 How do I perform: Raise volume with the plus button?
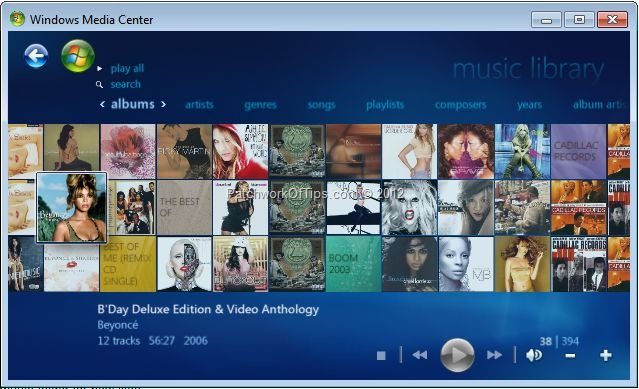coord(606,355)
